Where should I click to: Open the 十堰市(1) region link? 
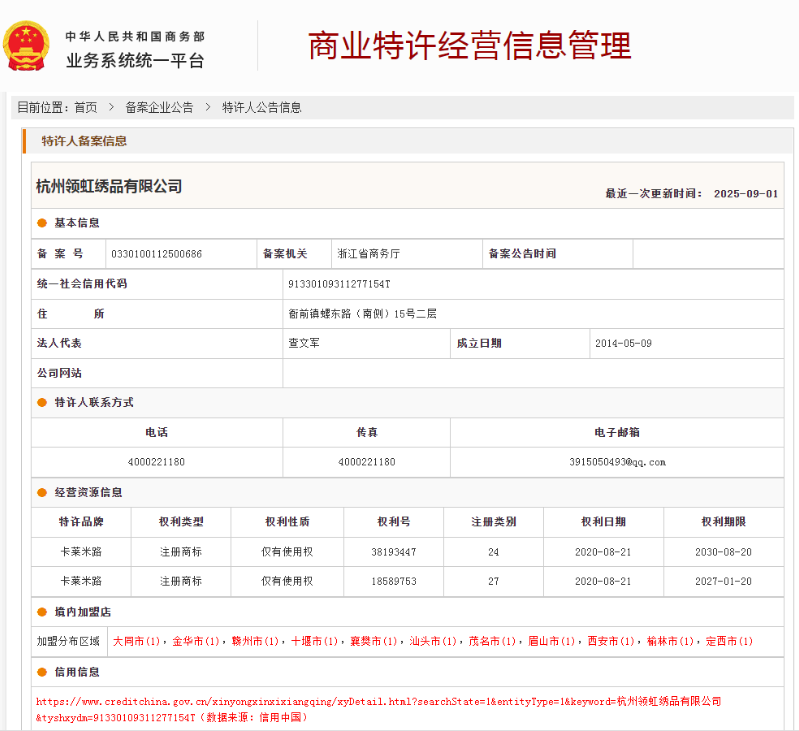[x=314, y=641]
